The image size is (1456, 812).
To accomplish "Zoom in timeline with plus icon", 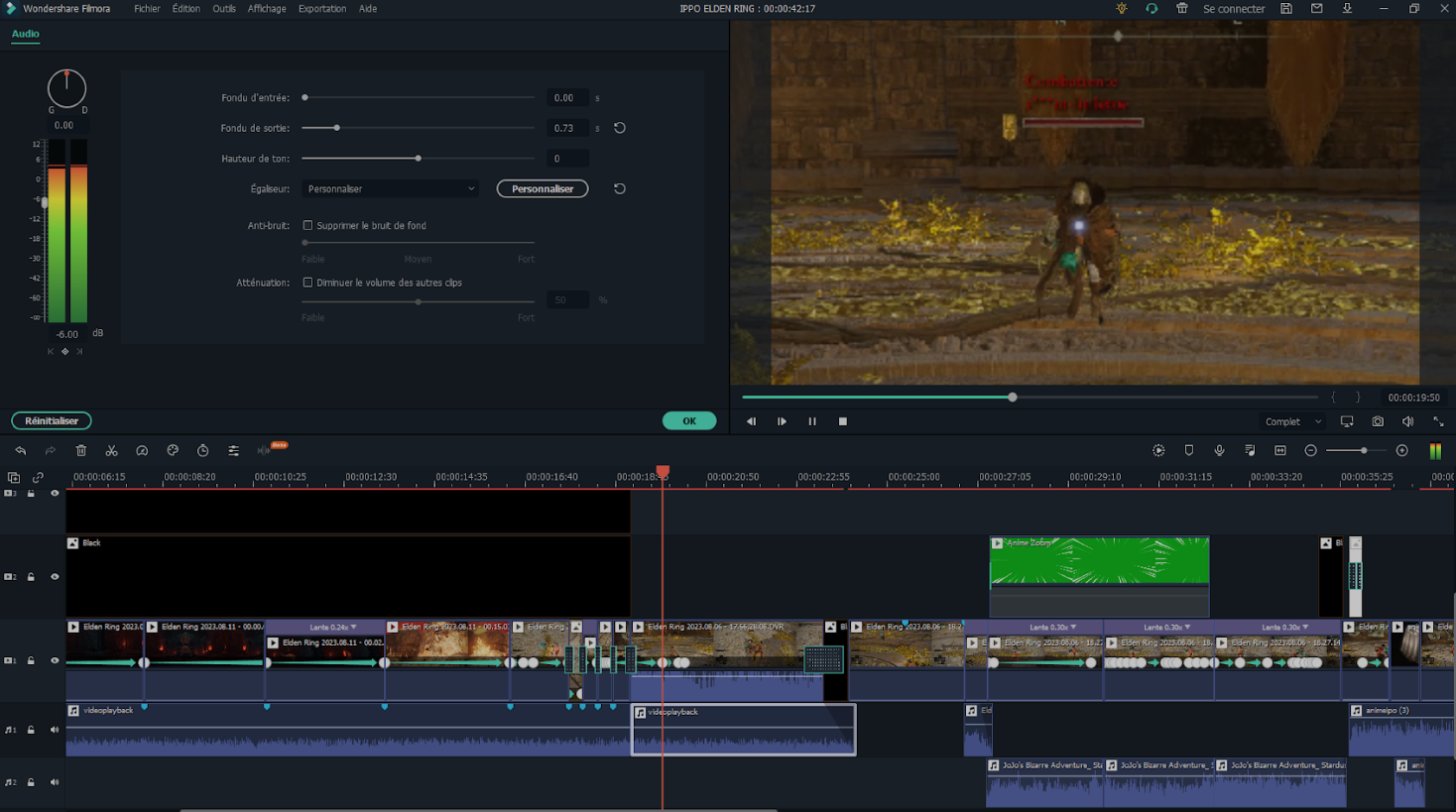I will coord(1401,450).
